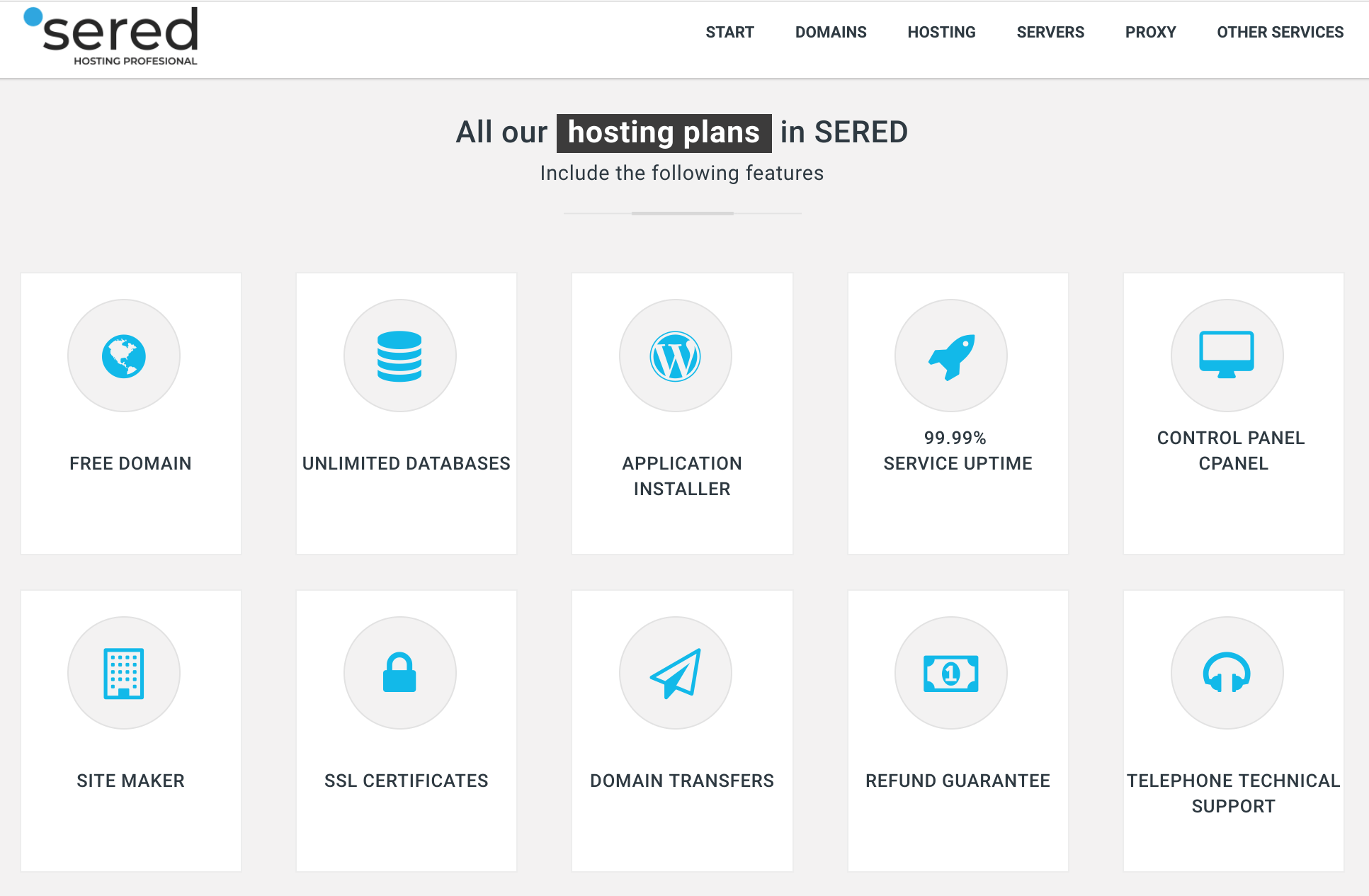The image size is (1369, 896).
Task: Click the REFUND GUARANTEE label
Action: (958, 781)
